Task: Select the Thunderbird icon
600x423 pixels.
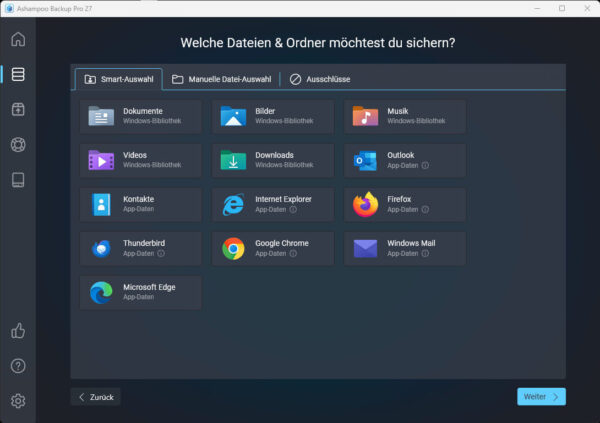Action: pos(101,248)
